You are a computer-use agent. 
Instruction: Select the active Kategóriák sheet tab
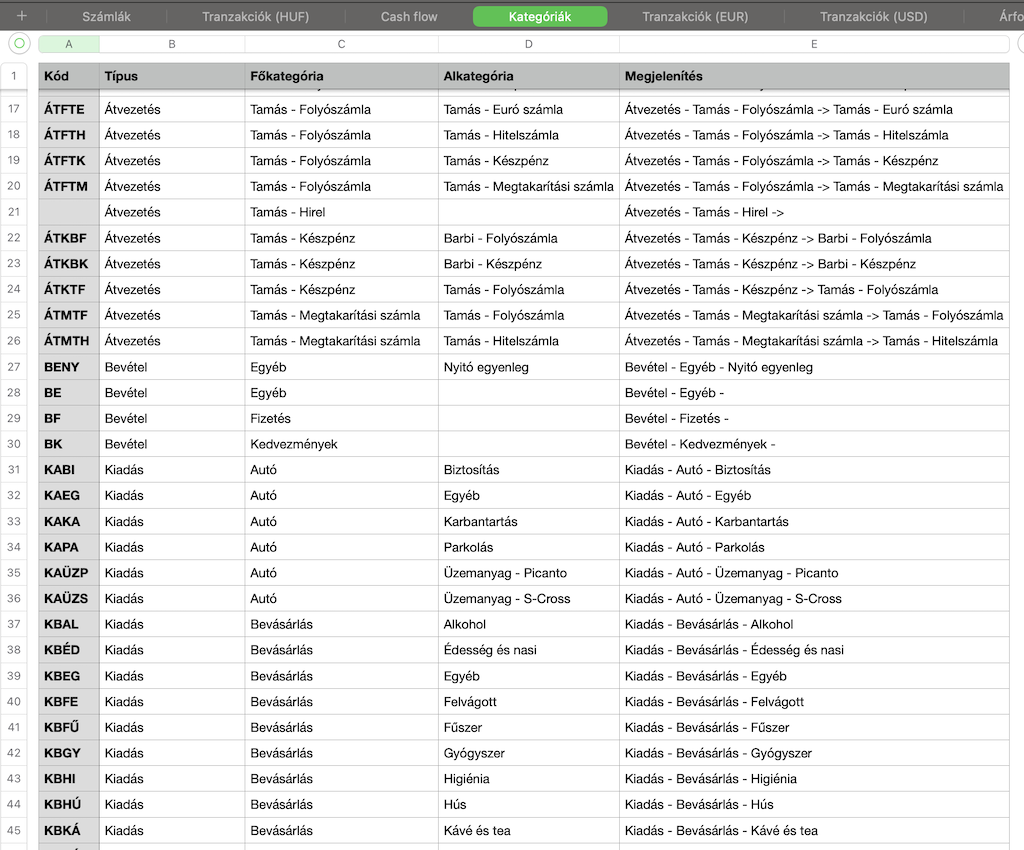click(539, 16)
